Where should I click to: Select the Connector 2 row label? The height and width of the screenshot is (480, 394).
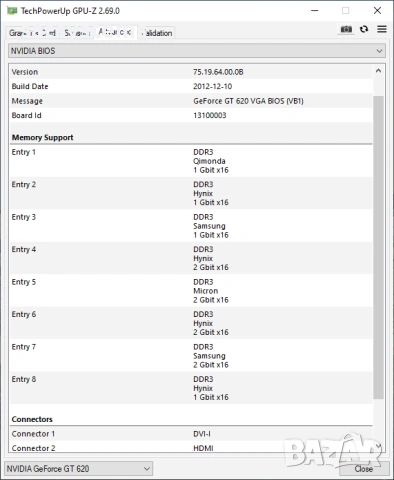point(33,448)
